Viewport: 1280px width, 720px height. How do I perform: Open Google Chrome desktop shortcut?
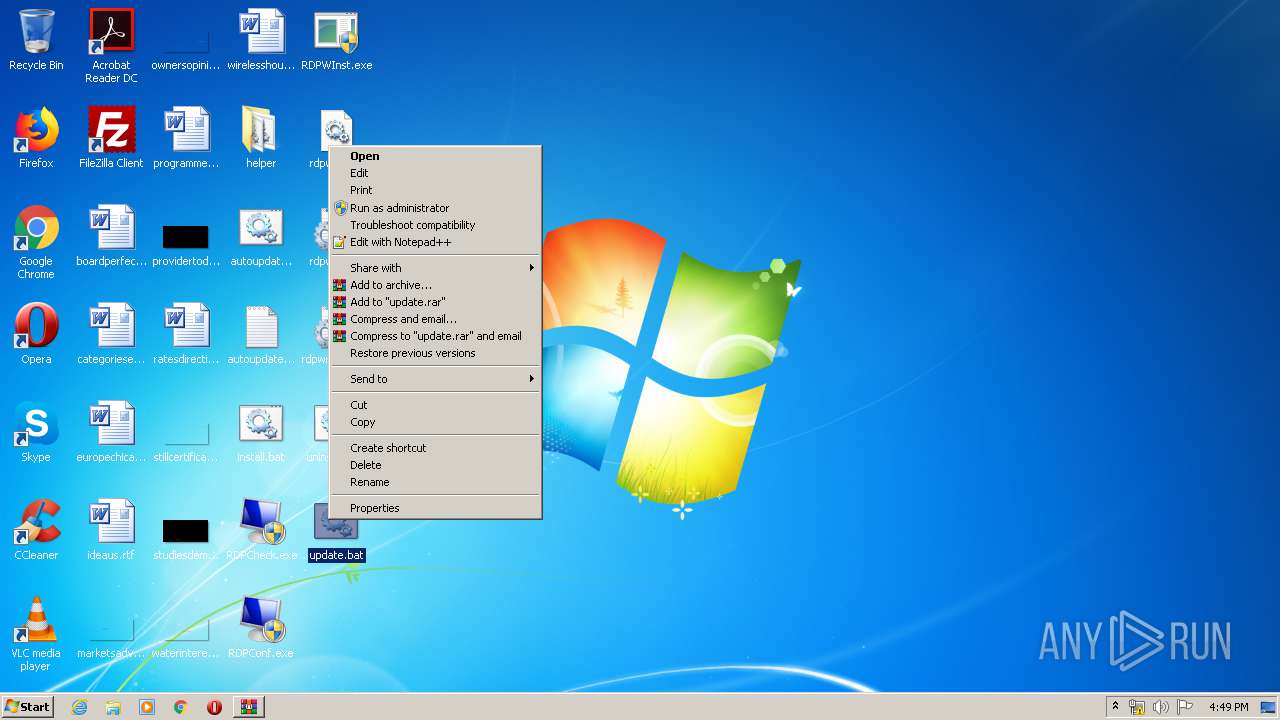click(x=36, y=242)
